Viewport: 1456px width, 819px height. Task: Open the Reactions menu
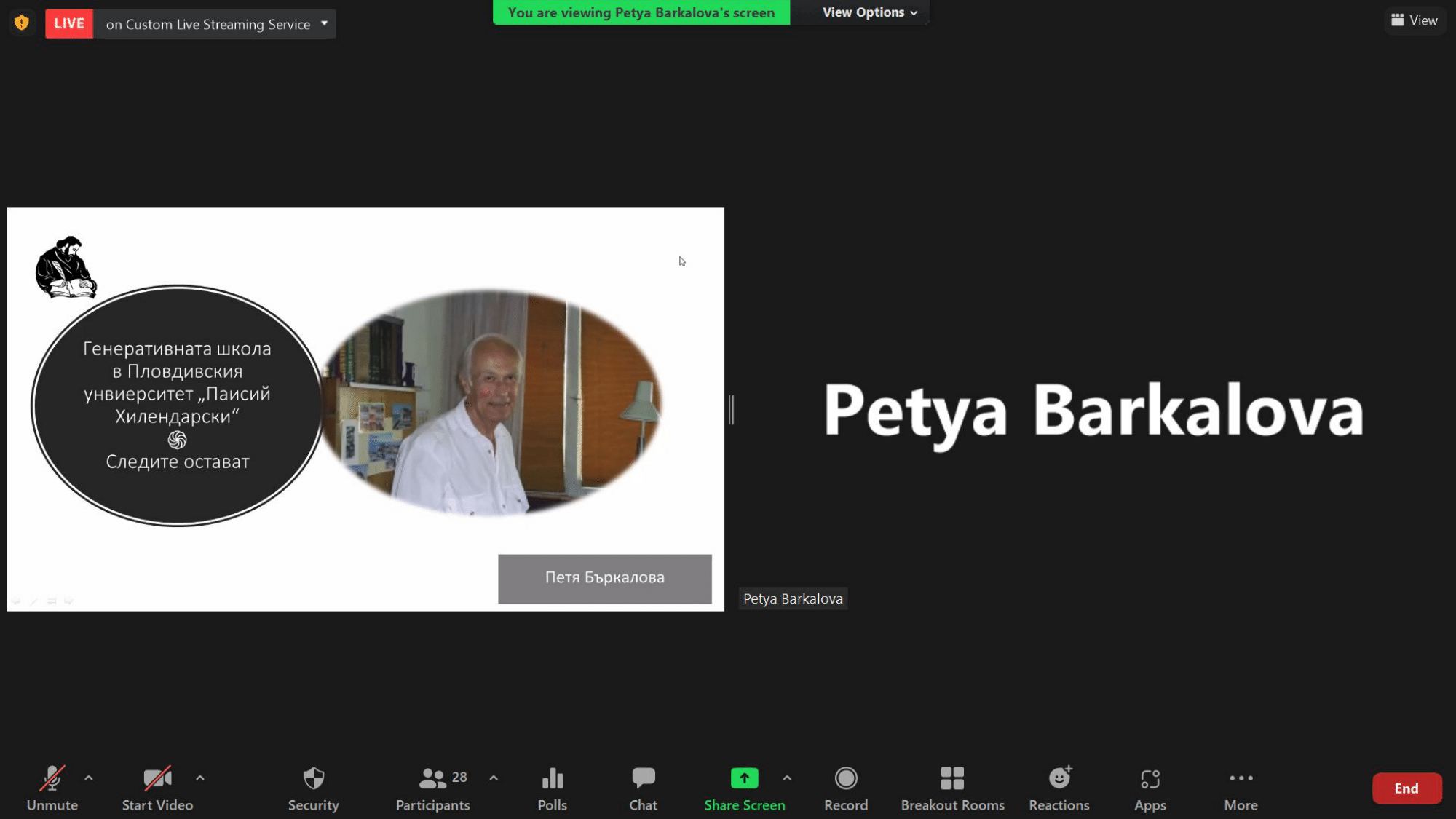point(1059,788)
